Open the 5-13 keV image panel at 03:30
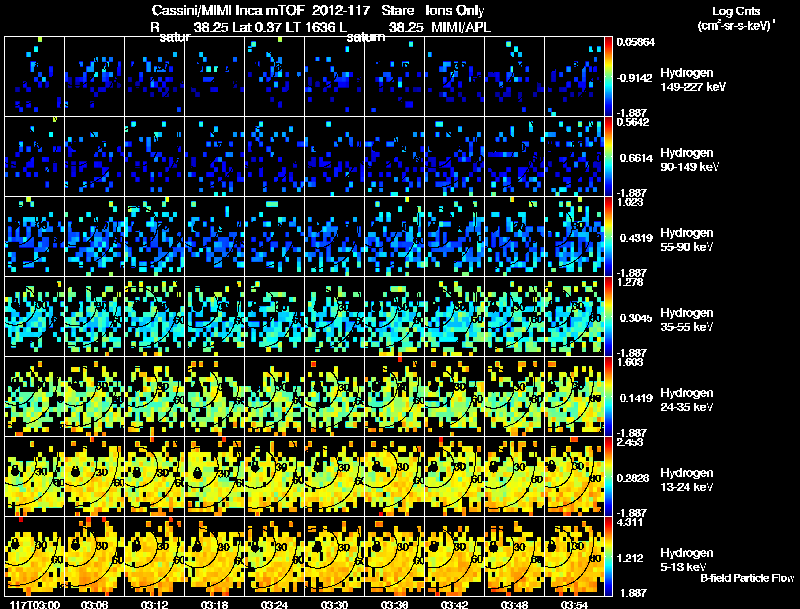The height and width of the screenshot is (609, 800). 334,556
